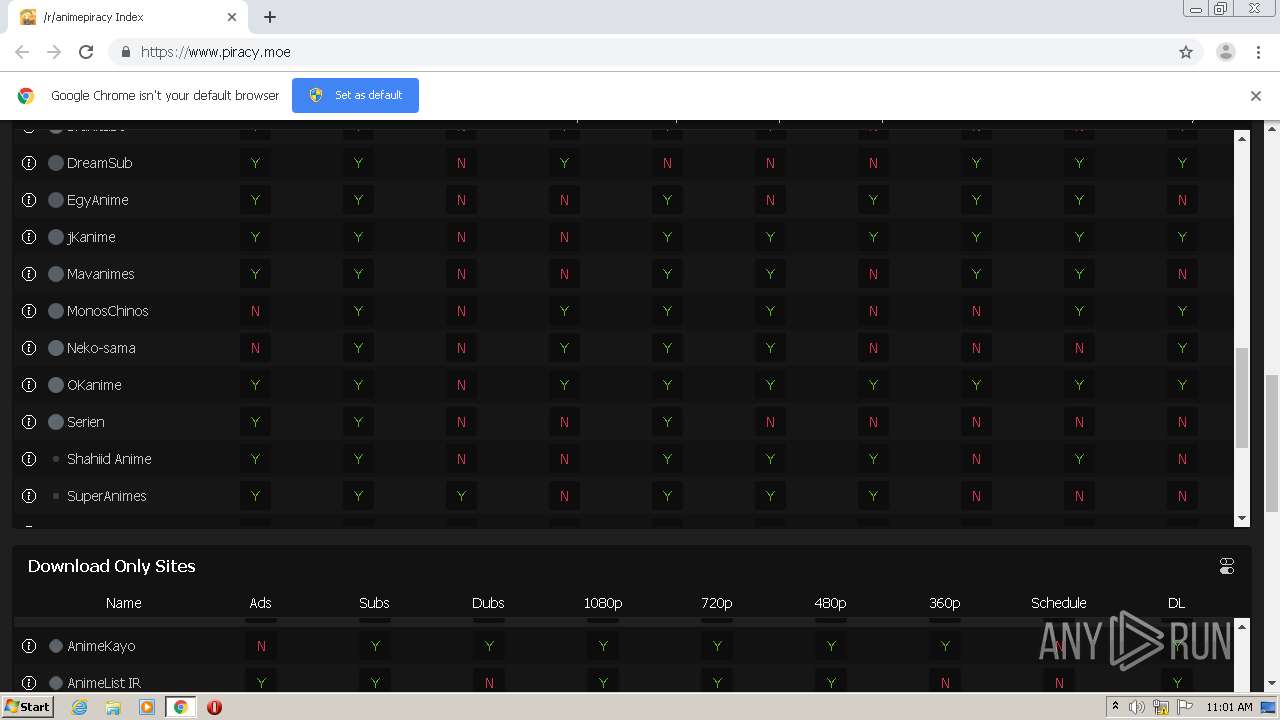The height and width of the screenshot is (720, 1280).
Task: Open the OKanime site link
Action: click(x=94, y=385)
